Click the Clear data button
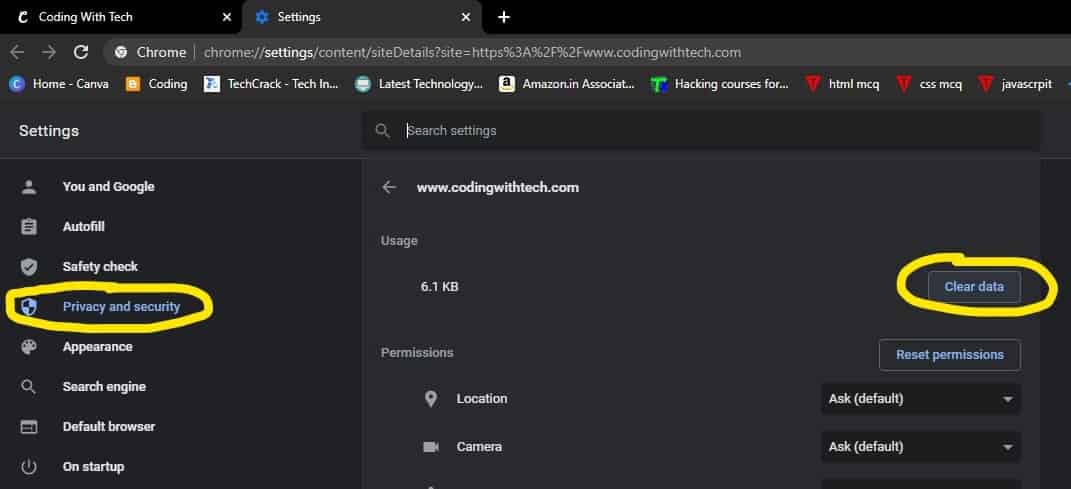 pos(974,287)
